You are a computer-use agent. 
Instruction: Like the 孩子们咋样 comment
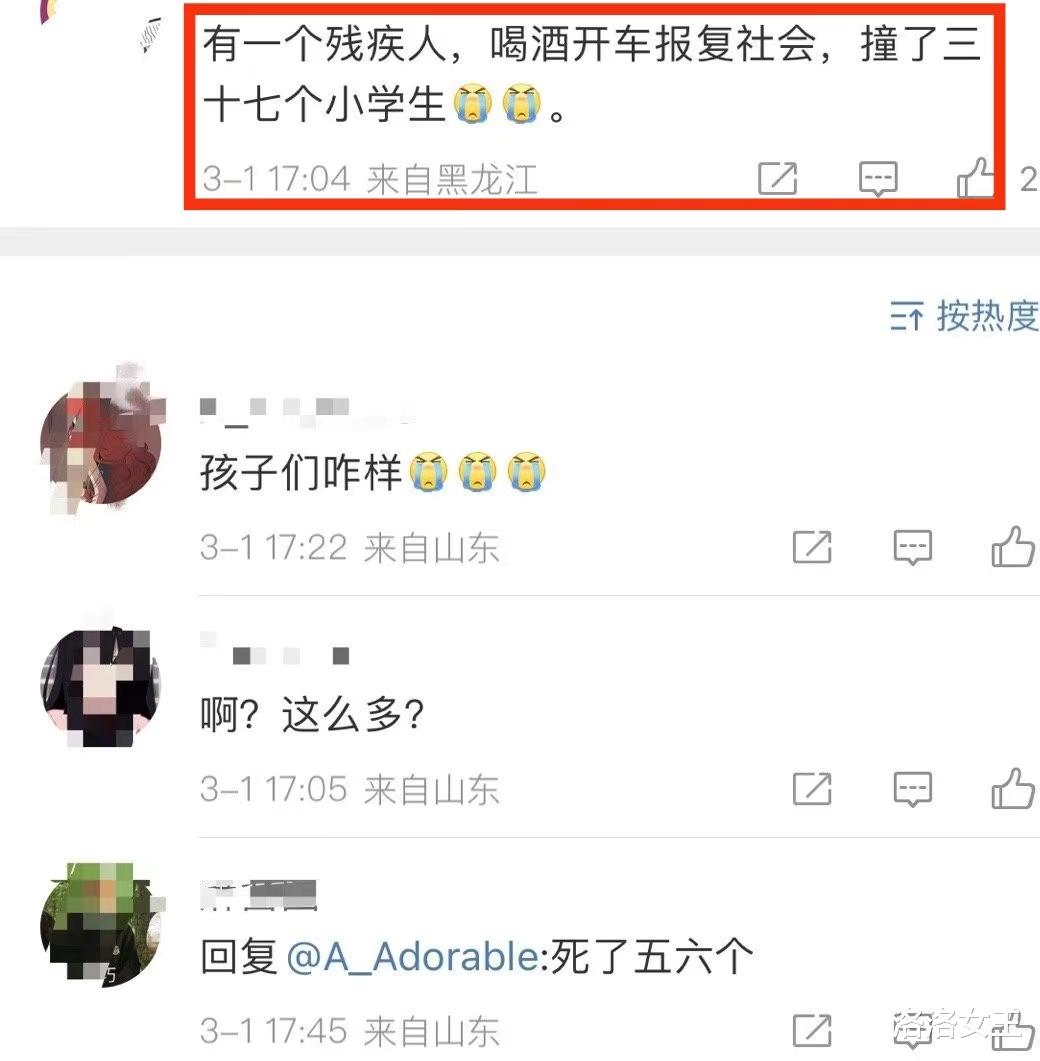point(1013,546)
